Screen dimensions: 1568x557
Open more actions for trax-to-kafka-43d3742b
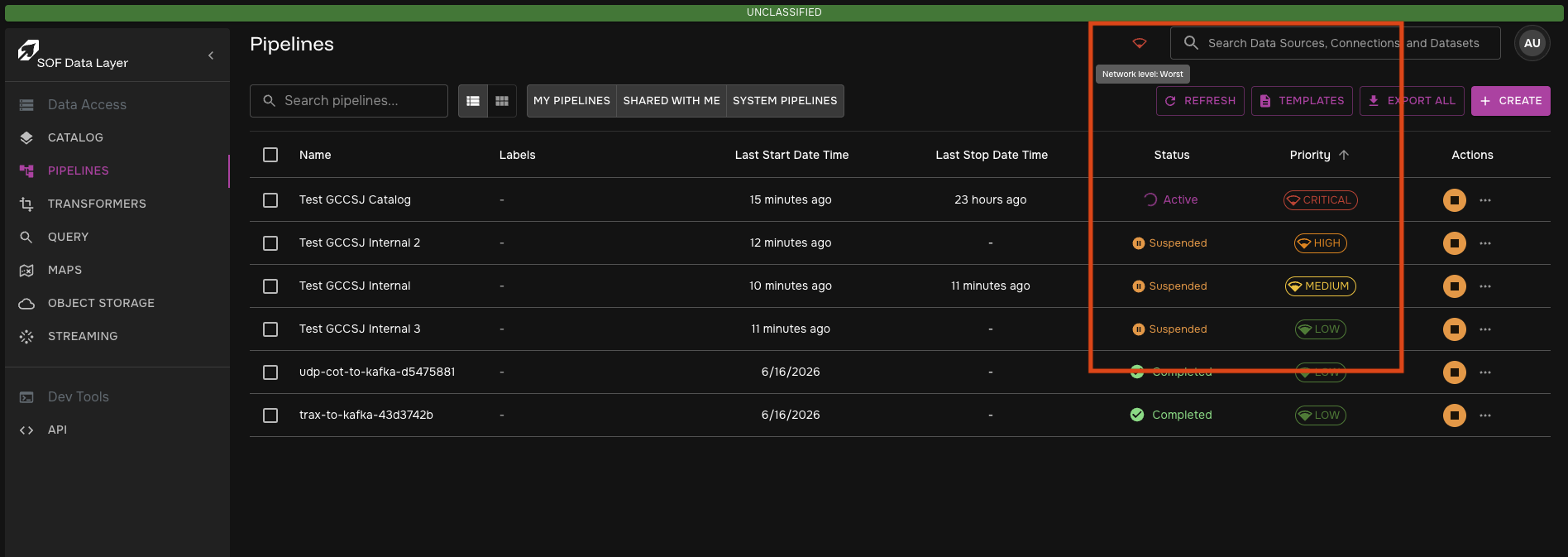[1485, 415]
